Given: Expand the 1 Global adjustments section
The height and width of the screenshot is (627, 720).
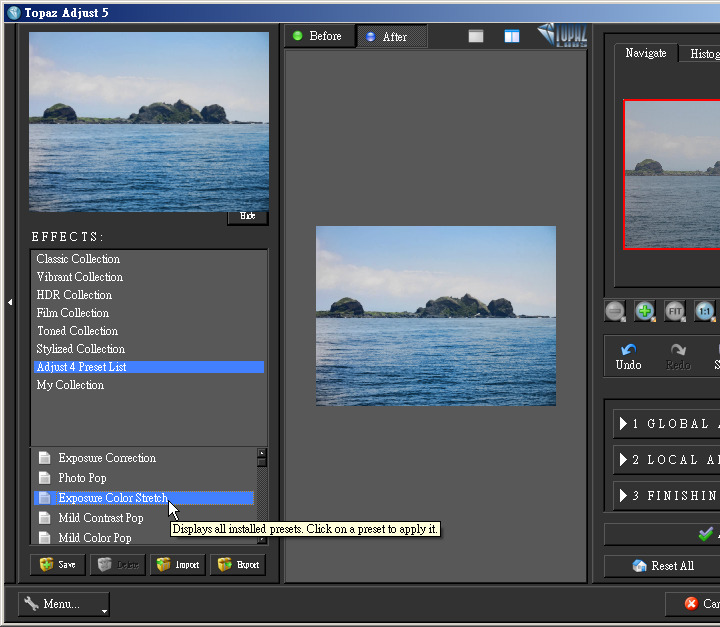Looking at the screenshot, I should (x=667, y=424).
